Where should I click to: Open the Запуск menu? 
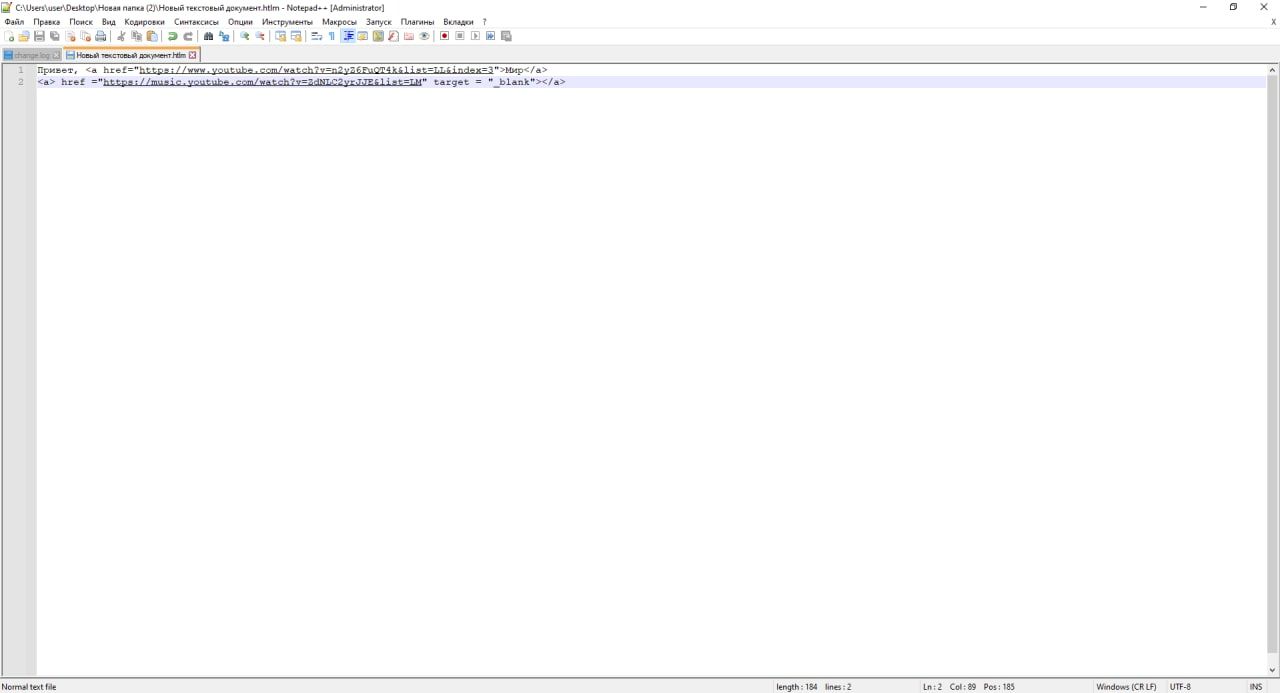379,21
